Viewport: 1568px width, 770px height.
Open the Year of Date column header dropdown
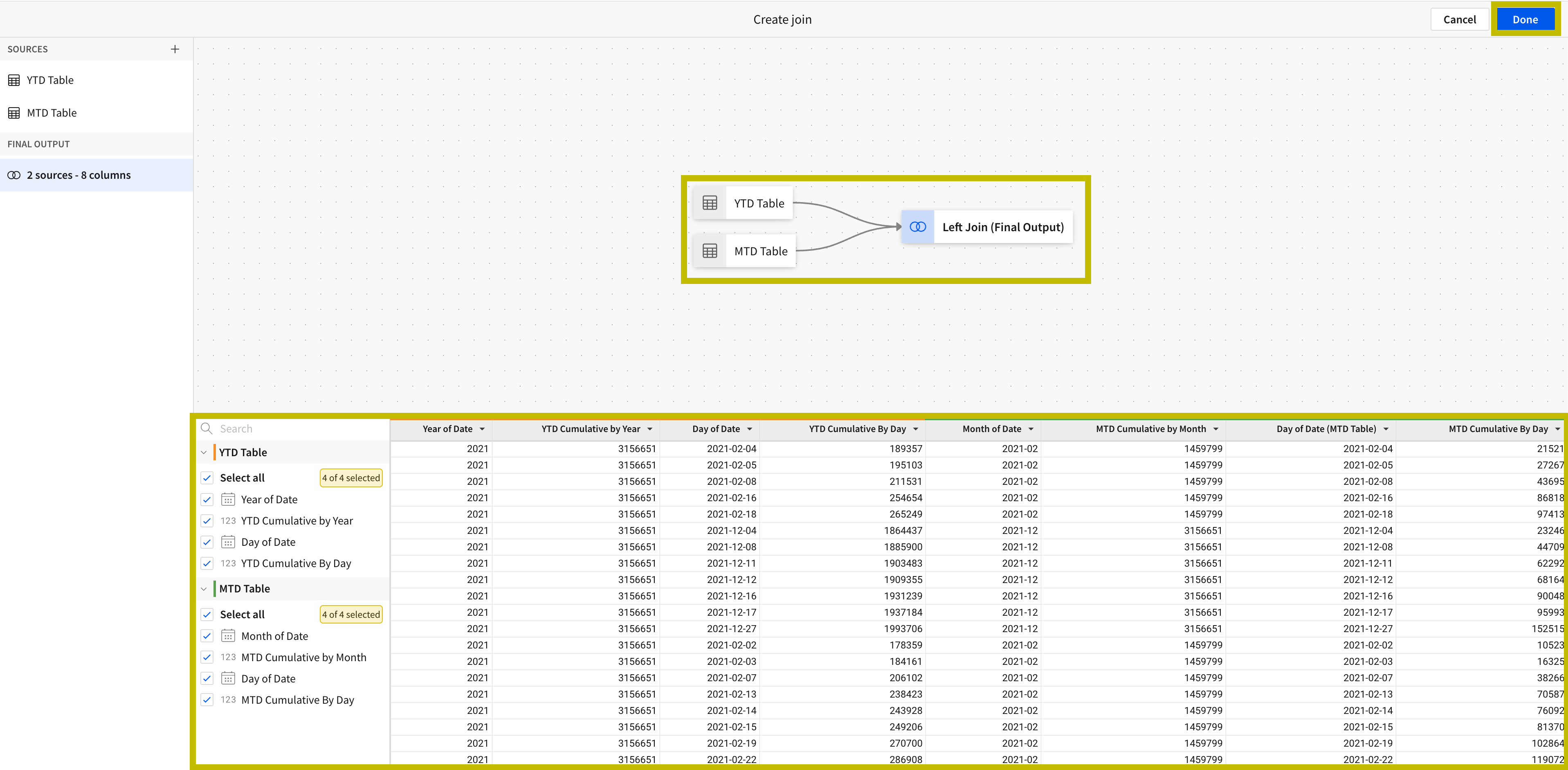pyautogui.click(x=483, y=428)
